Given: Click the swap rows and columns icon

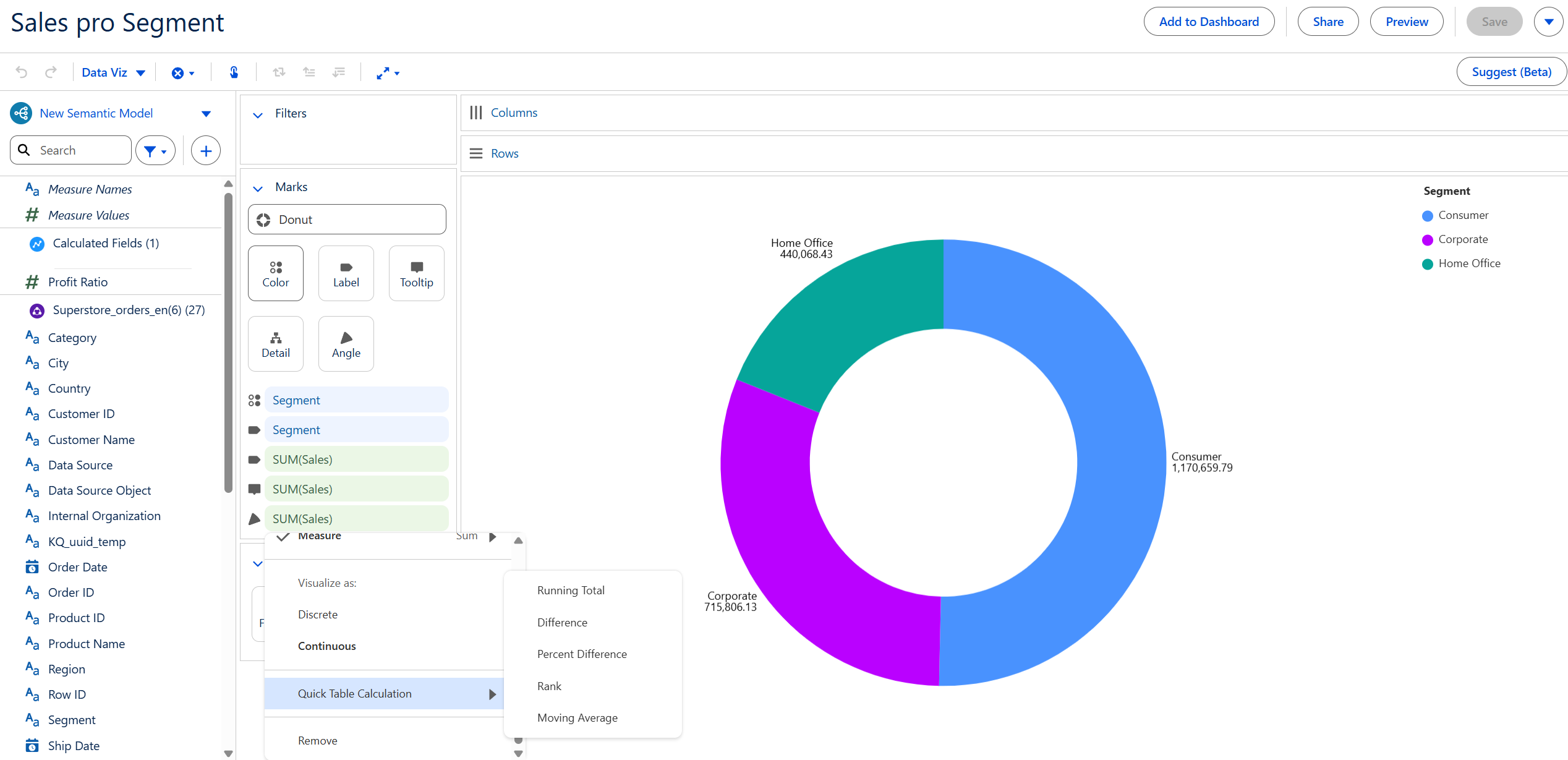Looking at the screenshot, I should [x=279, y=72].
